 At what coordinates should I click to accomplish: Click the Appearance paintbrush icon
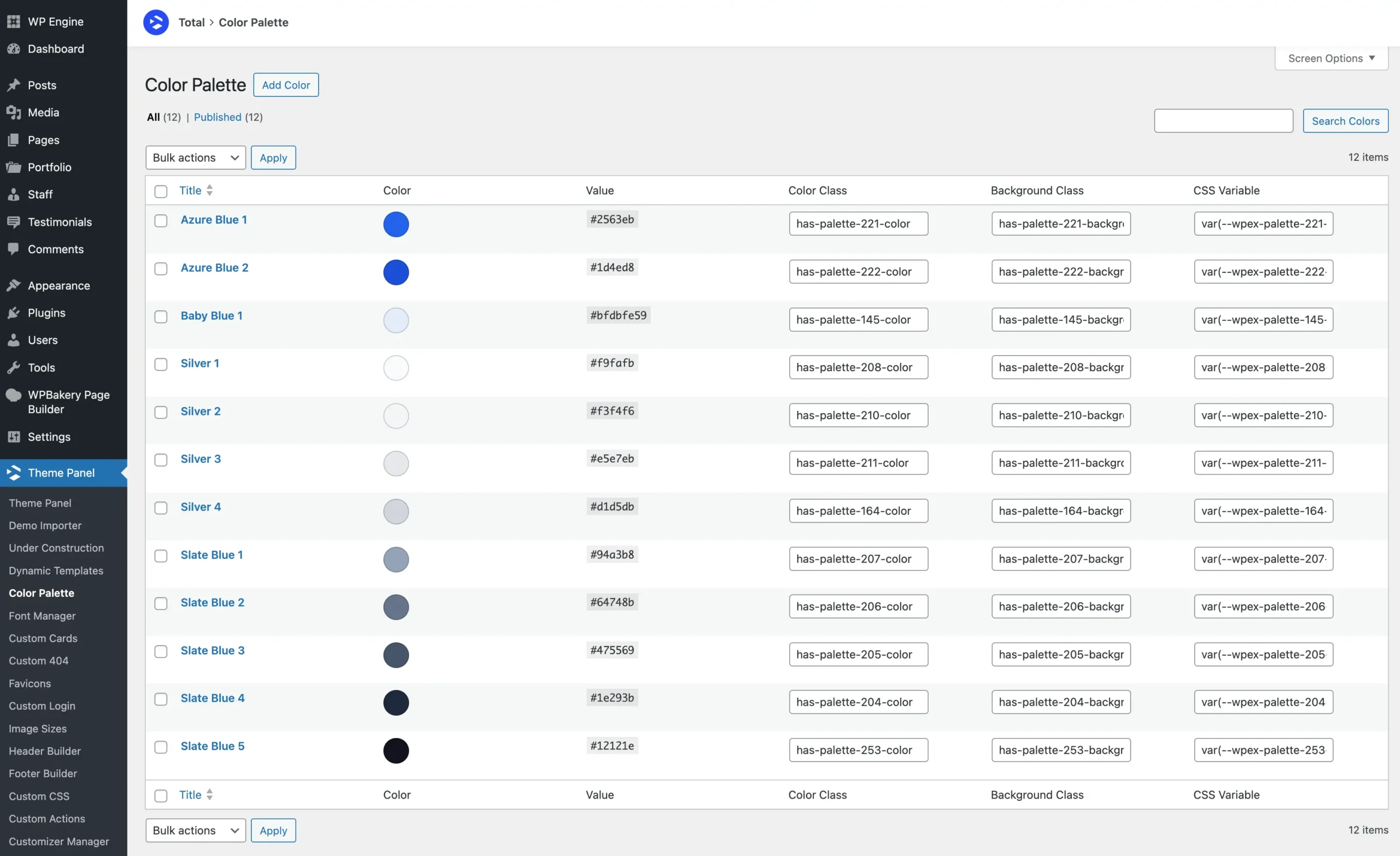[x=14, y=285]
